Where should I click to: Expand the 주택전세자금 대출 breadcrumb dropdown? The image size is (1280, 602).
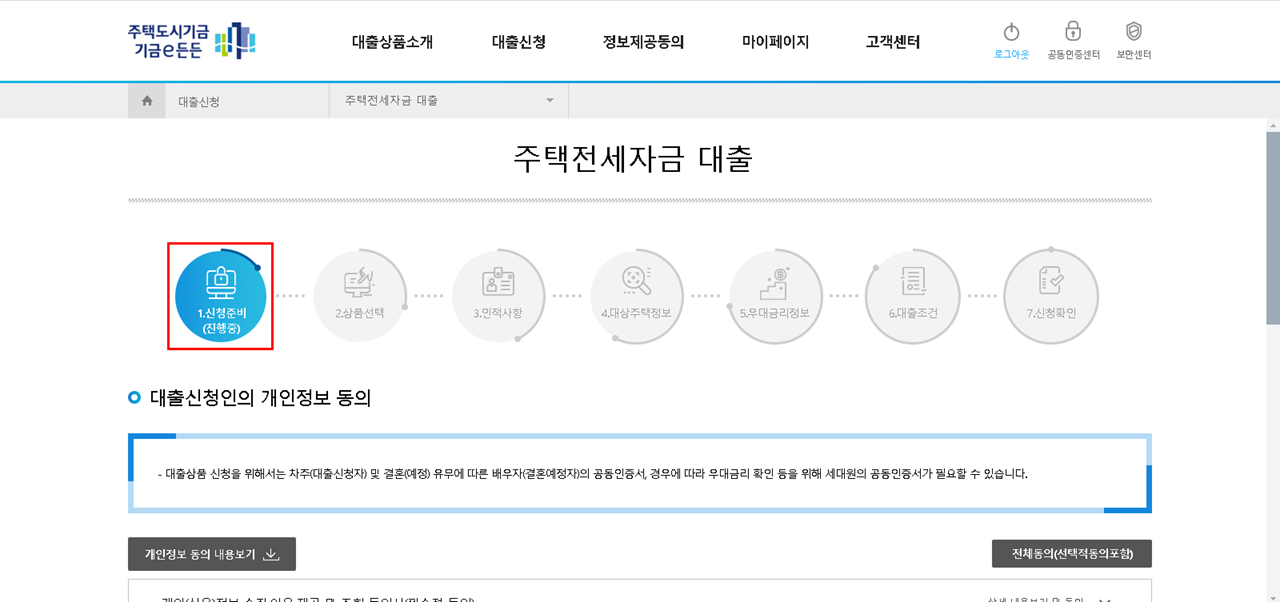point(449,101)
